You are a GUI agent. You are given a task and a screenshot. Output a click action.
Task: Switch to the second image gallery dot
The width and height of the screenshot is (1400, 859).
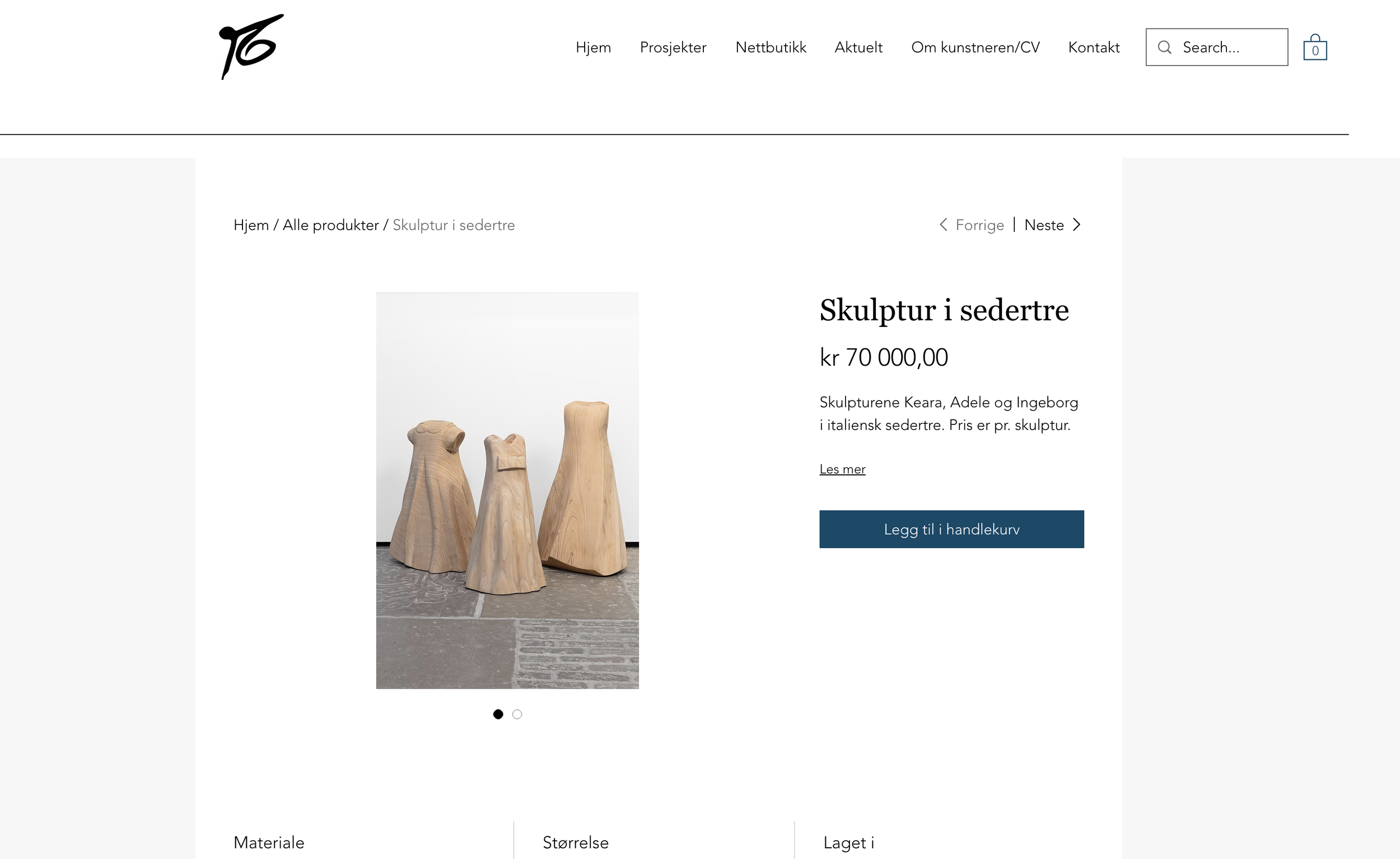[517, 714]
